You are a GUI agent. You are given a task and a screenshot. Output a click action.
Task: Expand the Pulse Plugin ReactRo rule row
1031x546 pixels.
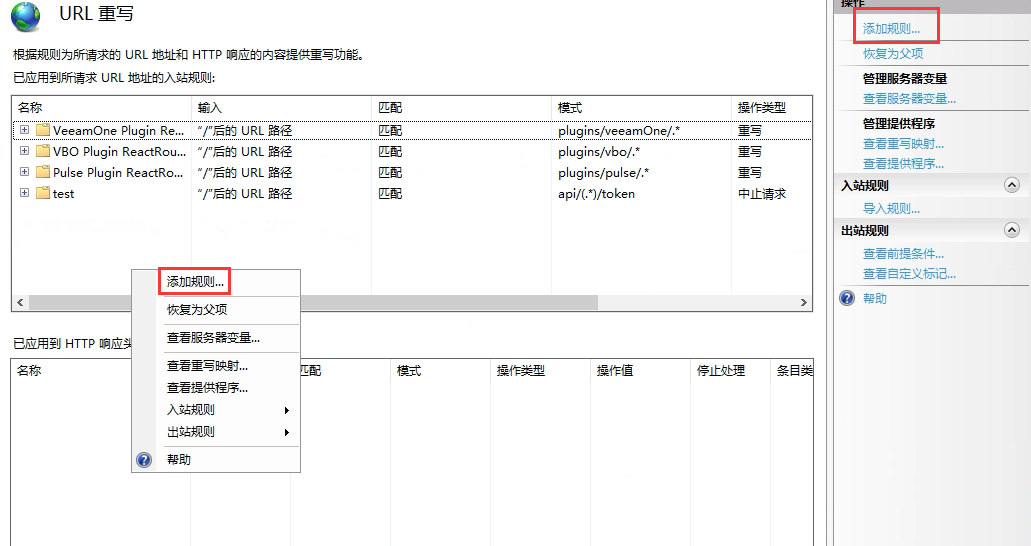click(x=24, y=172)
